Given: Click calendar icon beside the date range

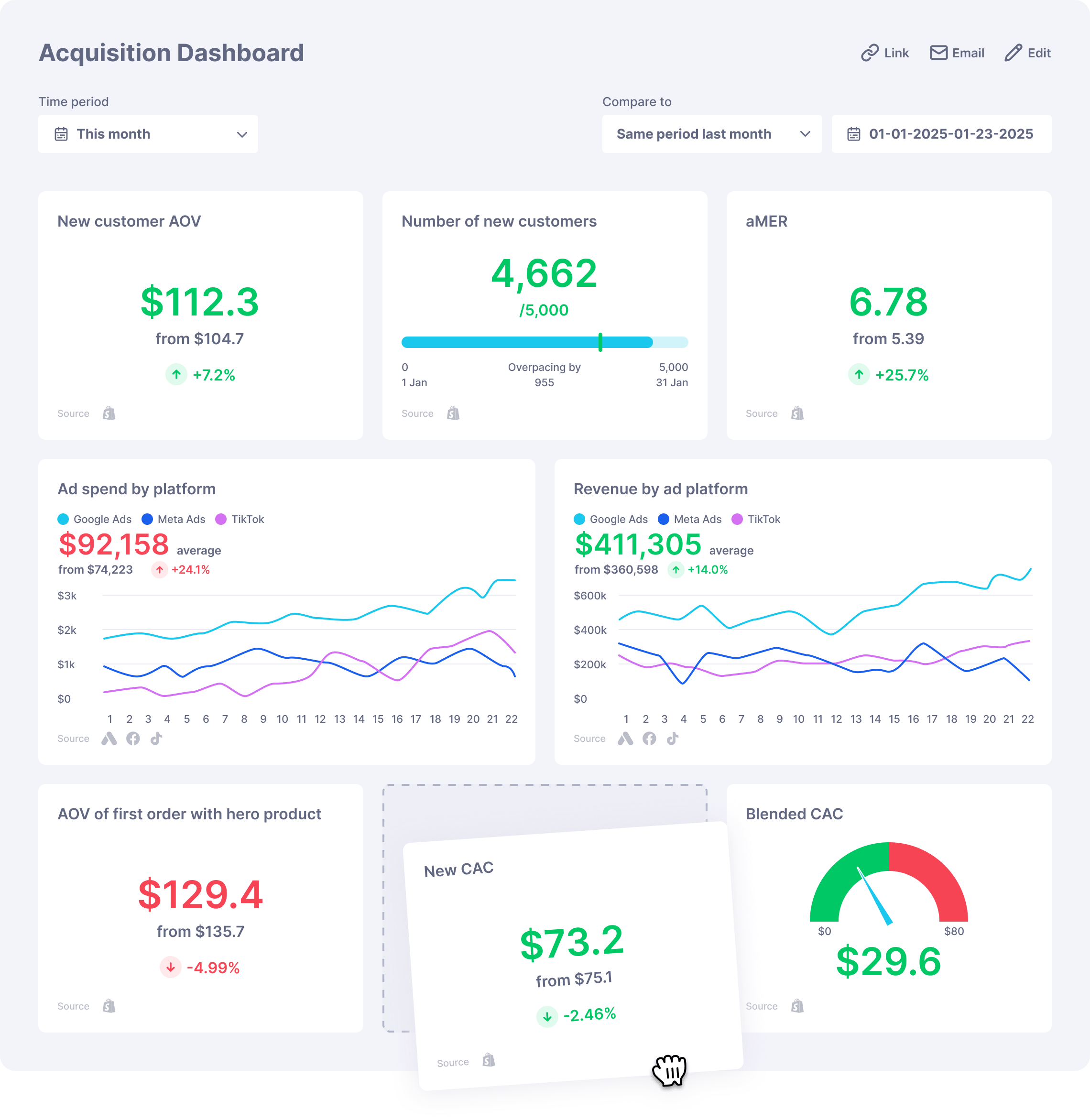Looking at the screenshot, I should tap(853, 134).
